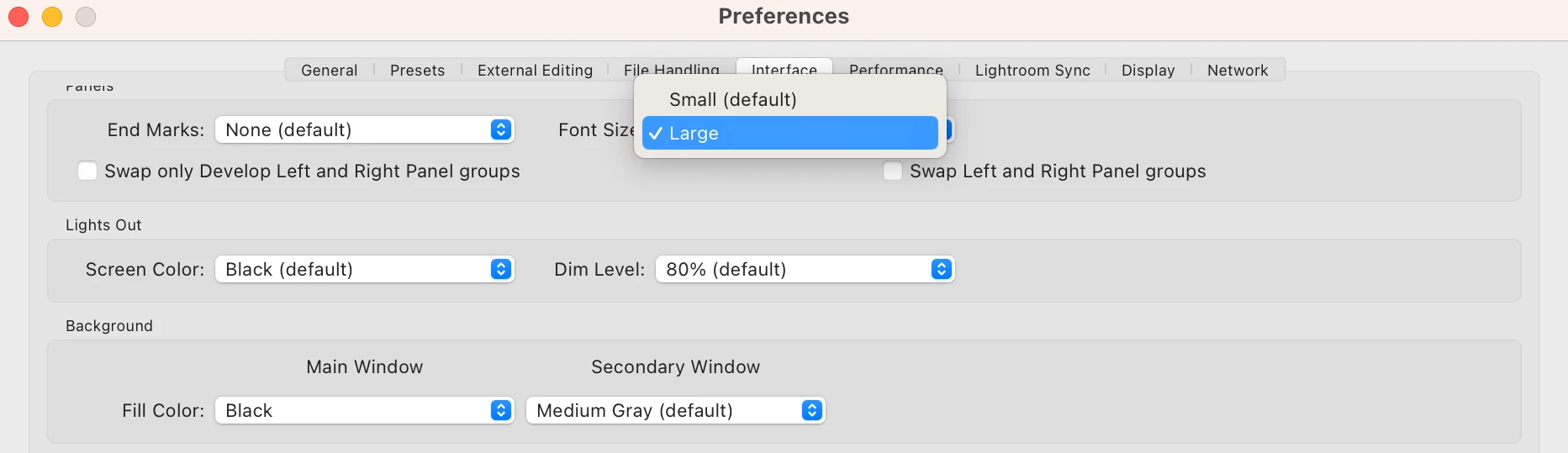Image resolution: width=1568 pixels, height=453 pixels.
Task: Switch to the Network tab
Action: pos(1238,71)
